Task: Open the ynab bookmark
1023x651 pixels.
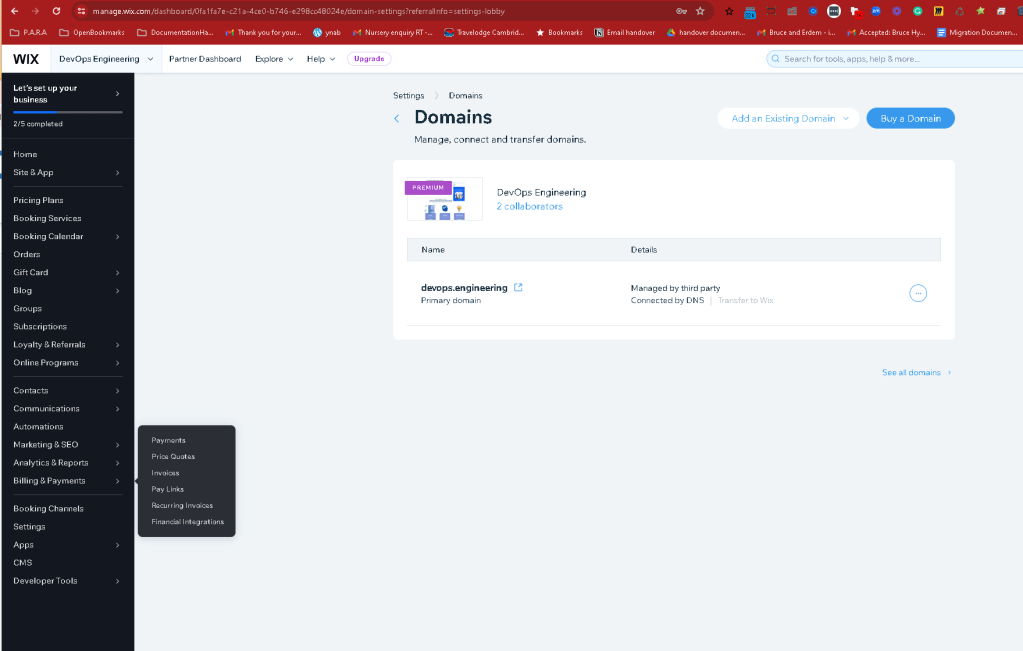Action: [x=327, y=32]
